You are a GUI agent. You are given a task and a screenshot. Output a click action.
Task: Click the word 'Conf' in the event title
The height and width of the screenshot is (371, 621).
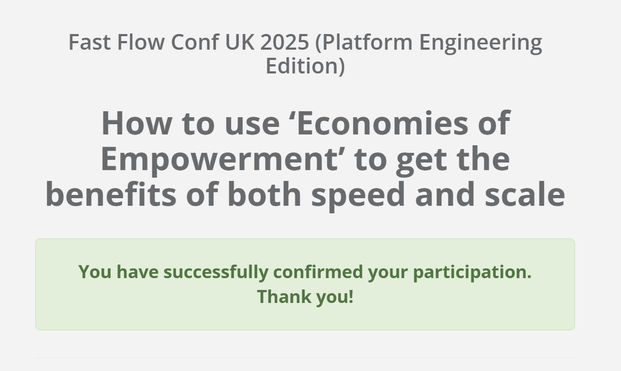tap(194, 42)
